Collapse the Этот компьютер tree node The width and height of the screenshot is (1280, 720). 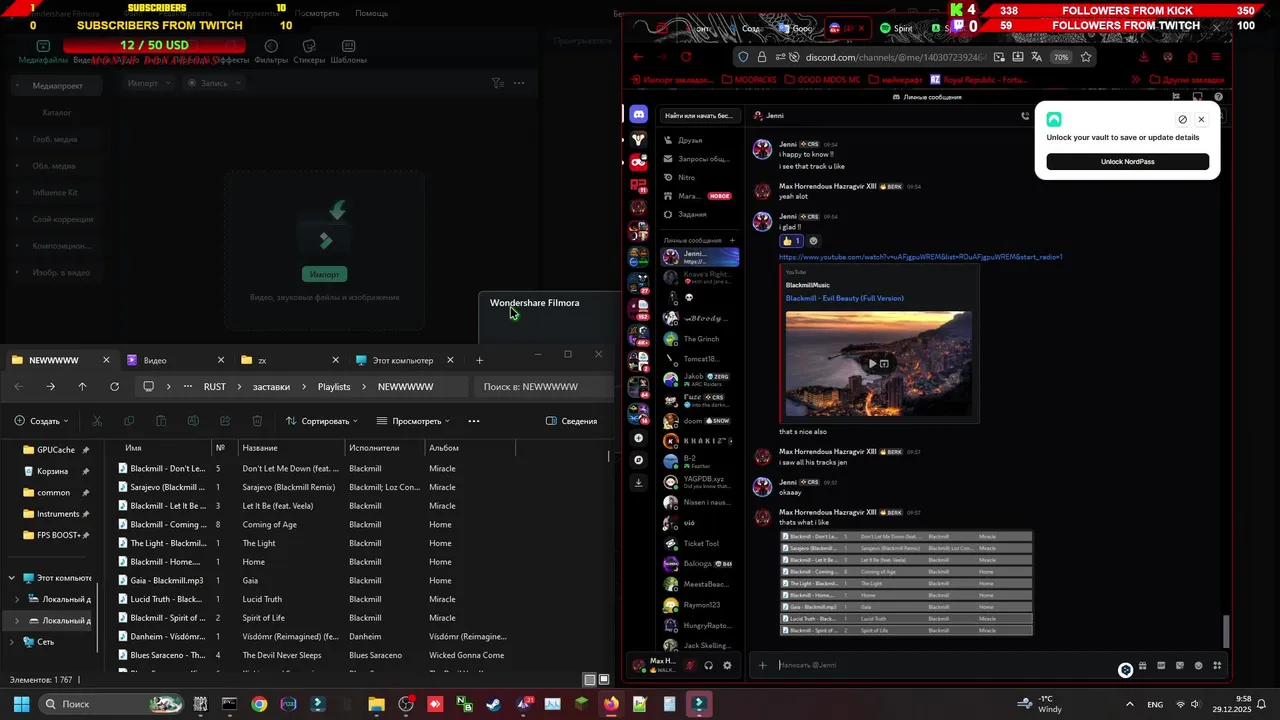click(x=12, y=578)
